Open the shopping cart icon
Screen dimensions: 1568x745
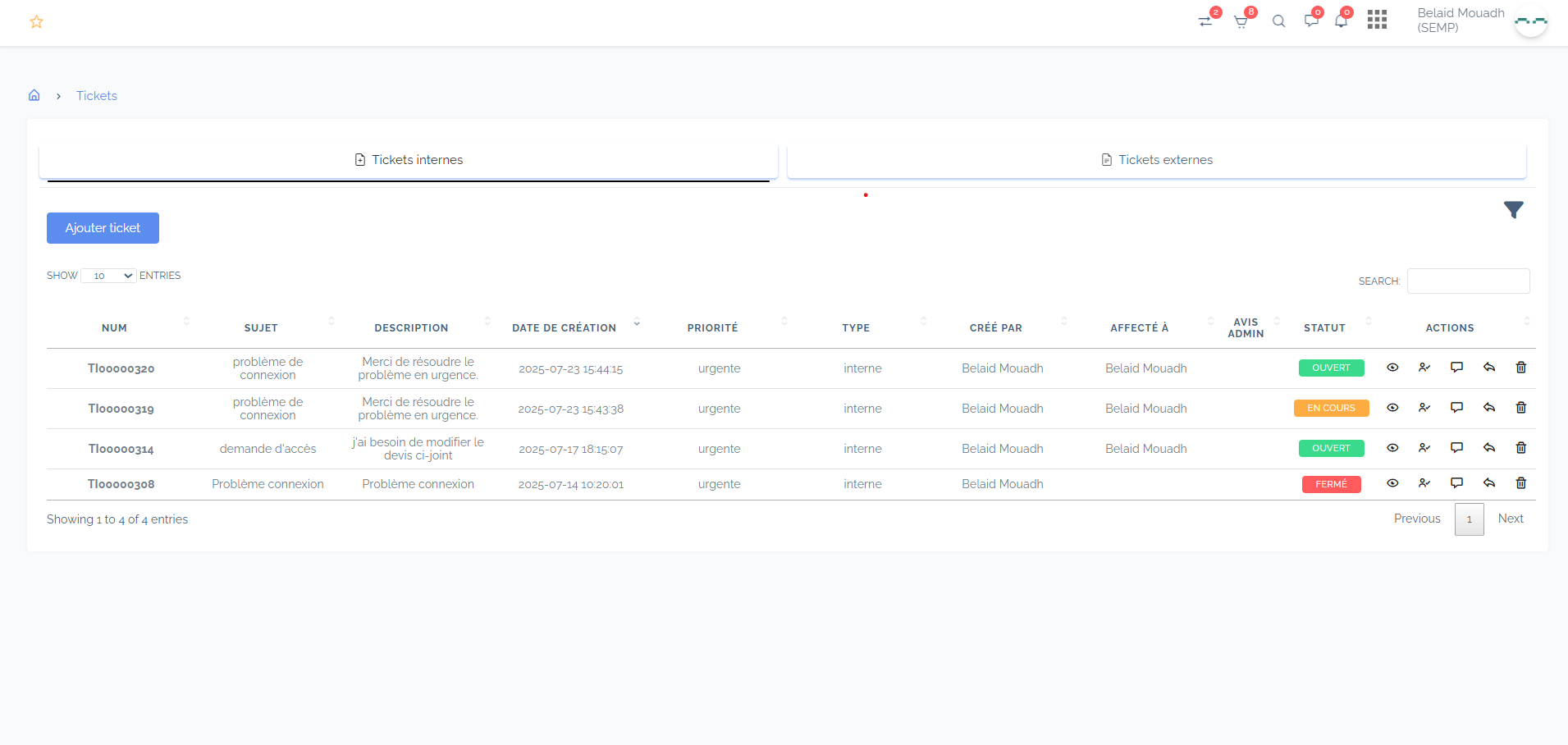pos(1241,22)
